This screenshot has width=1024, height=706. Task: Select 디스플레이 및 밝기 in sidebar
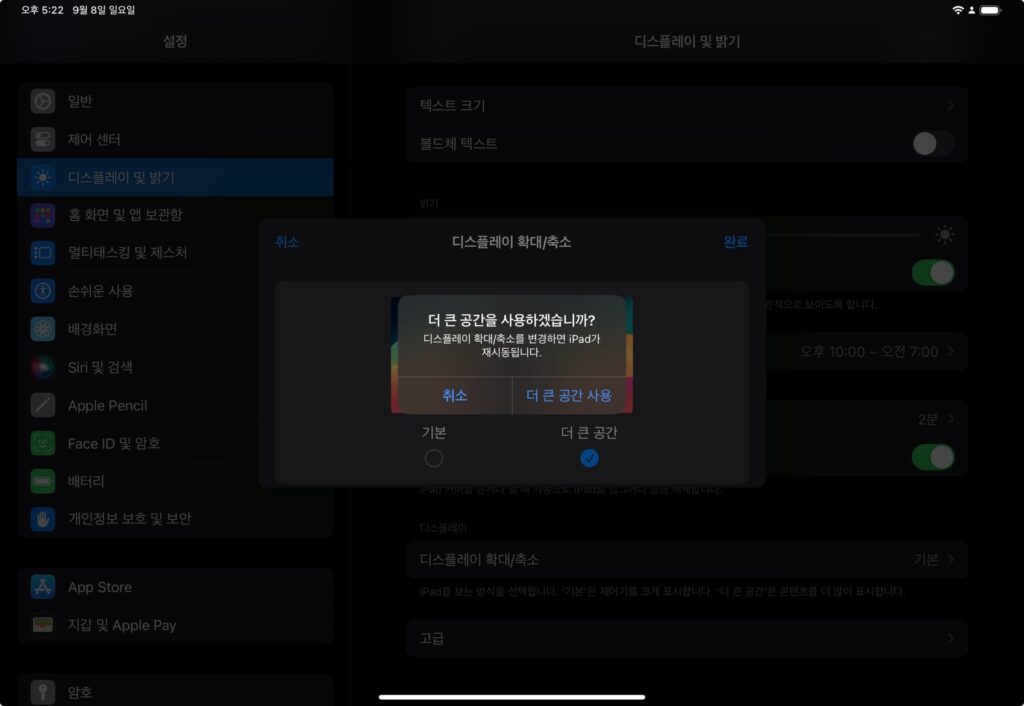(175, 177)
